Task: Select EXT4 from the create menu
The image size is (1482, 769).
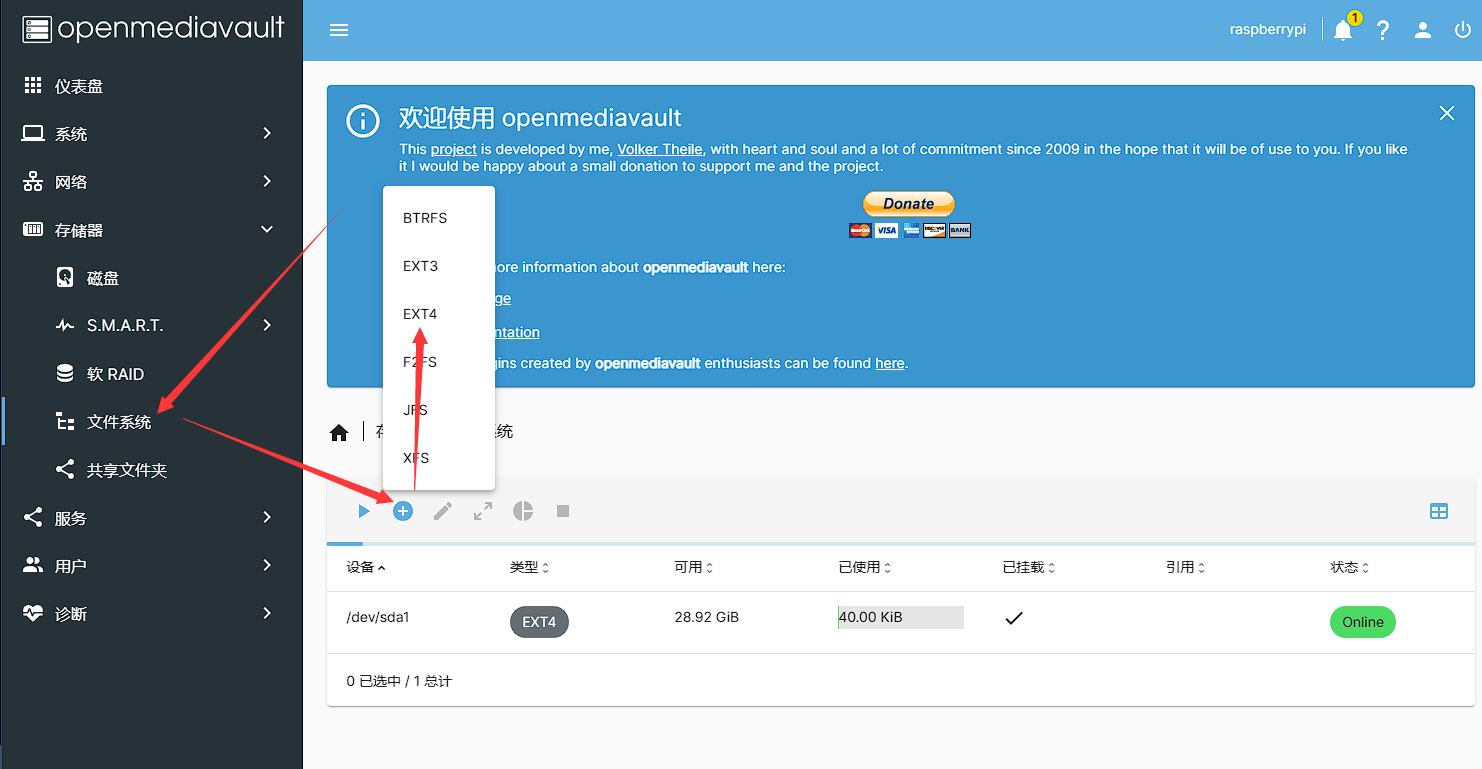Action: (439, 314)
